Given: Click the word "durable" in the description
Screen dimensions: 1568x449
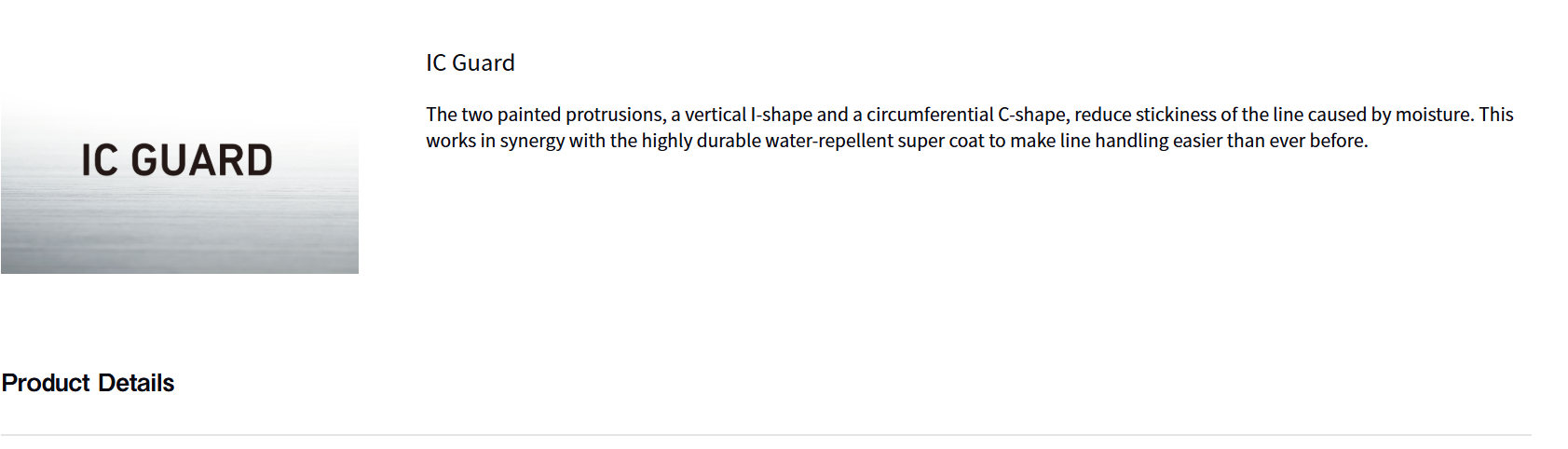Looking at the screenshot, I should coord(729,141).
